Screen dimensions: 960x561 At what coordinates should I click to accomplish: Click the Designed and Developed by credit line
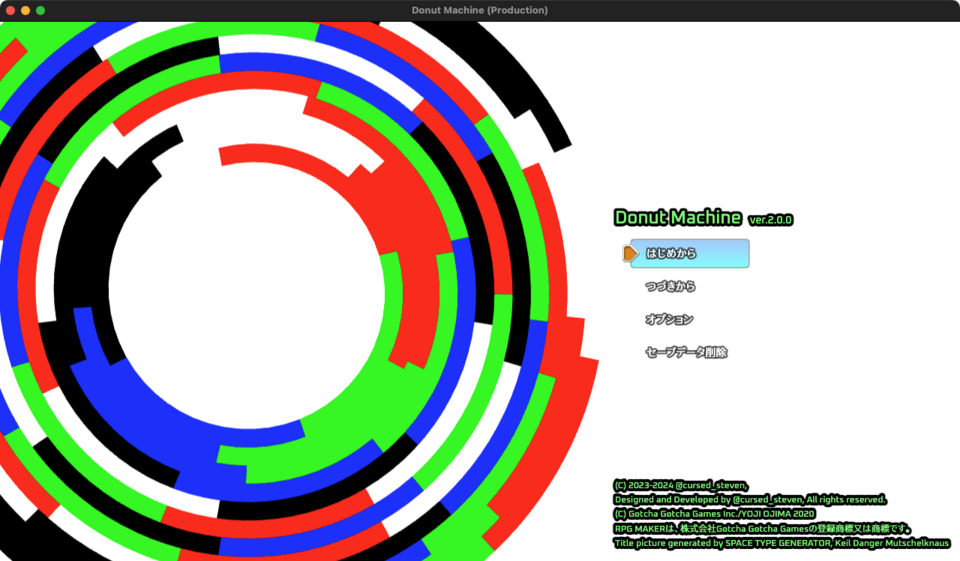tap(750, 500)
